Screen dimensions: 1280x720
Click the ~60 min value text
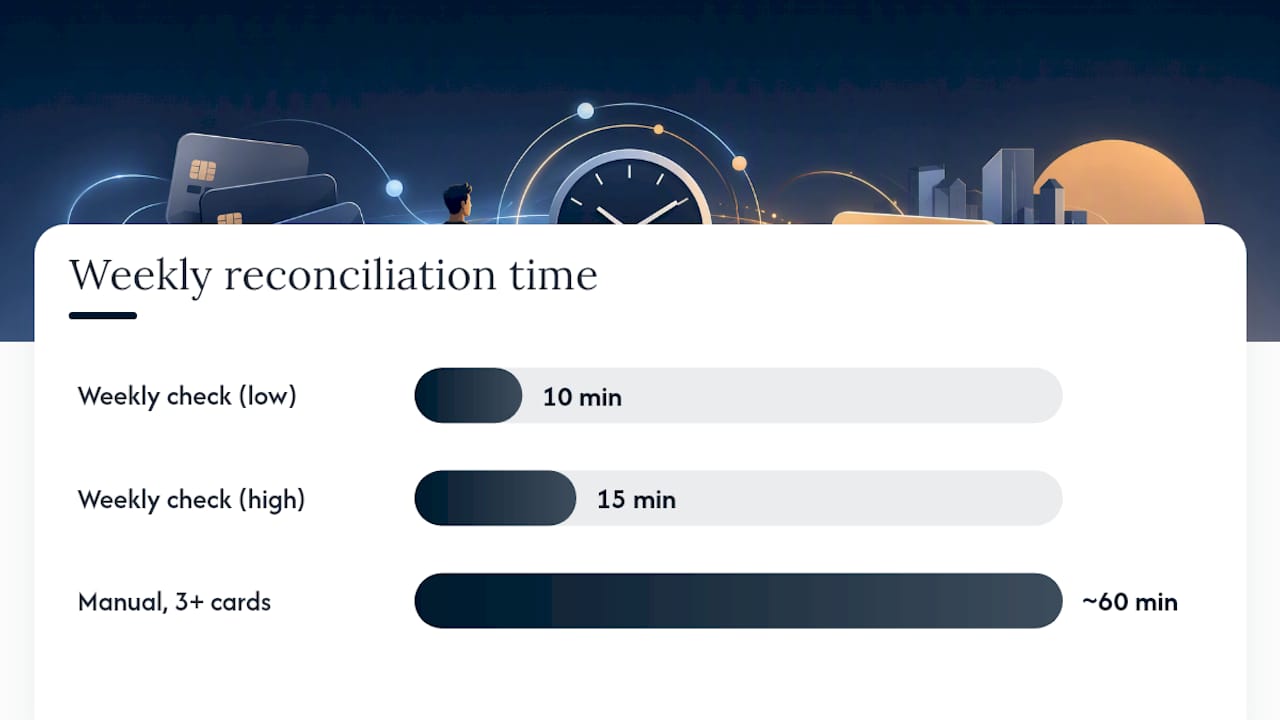[1130, 602]
